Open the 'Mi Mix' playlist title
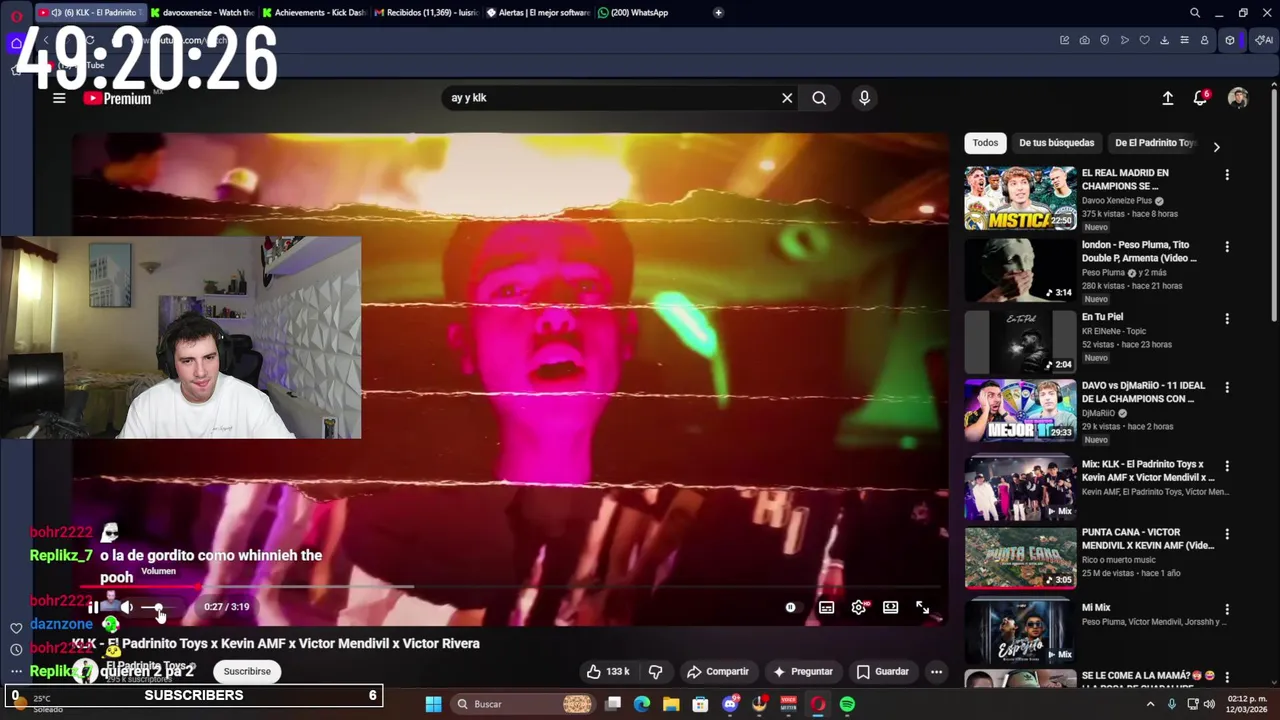1280x720 pixels. coord(1096,608)
